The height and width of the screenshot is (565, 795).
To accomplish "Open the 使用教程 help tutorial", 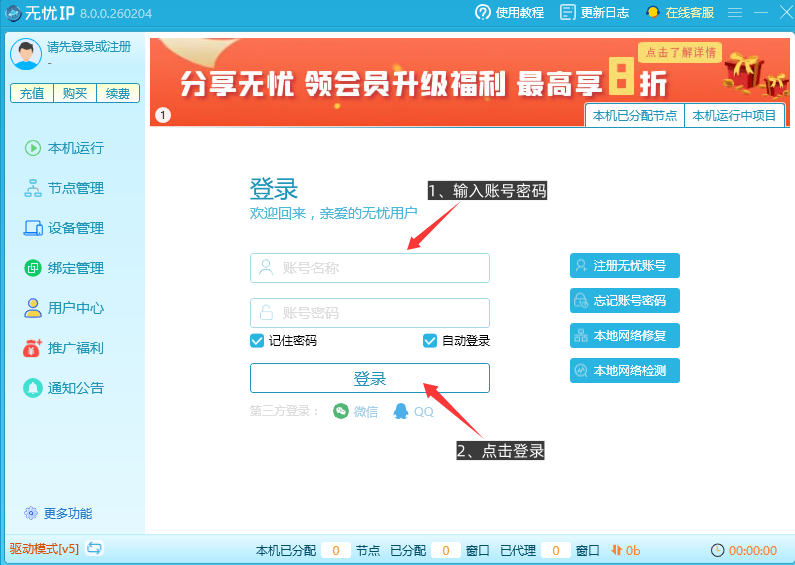I will pyautogui.click(x=510, y=12).
